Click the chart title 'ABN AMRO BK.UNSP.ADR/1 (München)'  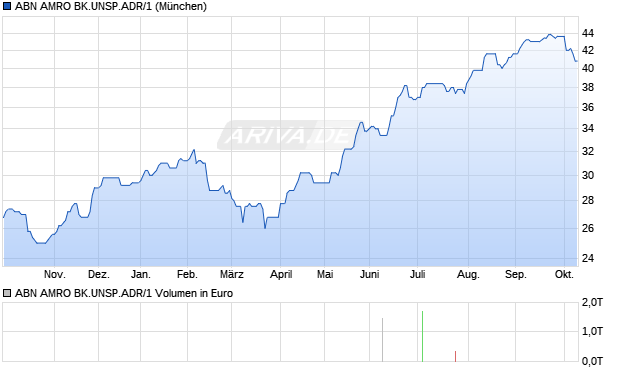tap(111, 6)
